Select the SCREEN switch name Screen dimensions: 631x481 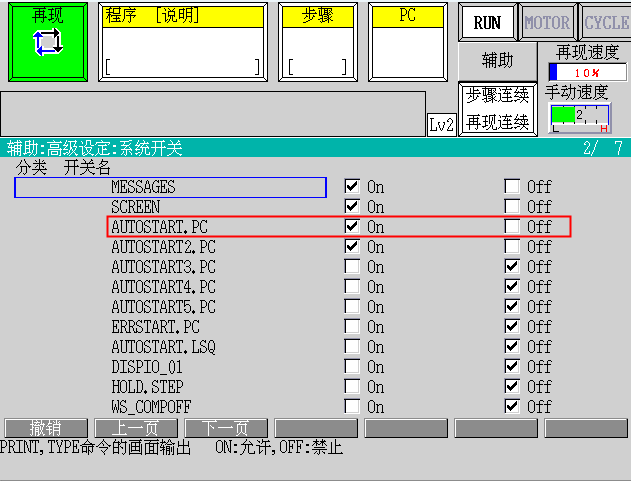click(136, 207)
